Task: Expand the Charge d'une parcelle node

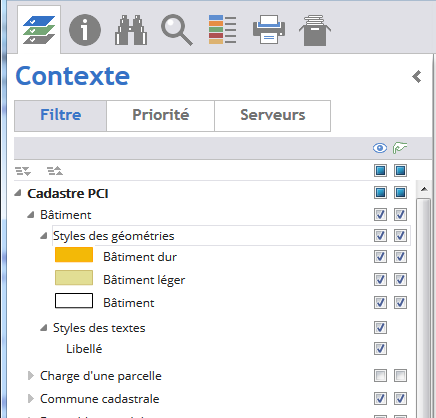Action: pyautogui.click(x=31, y=376)
